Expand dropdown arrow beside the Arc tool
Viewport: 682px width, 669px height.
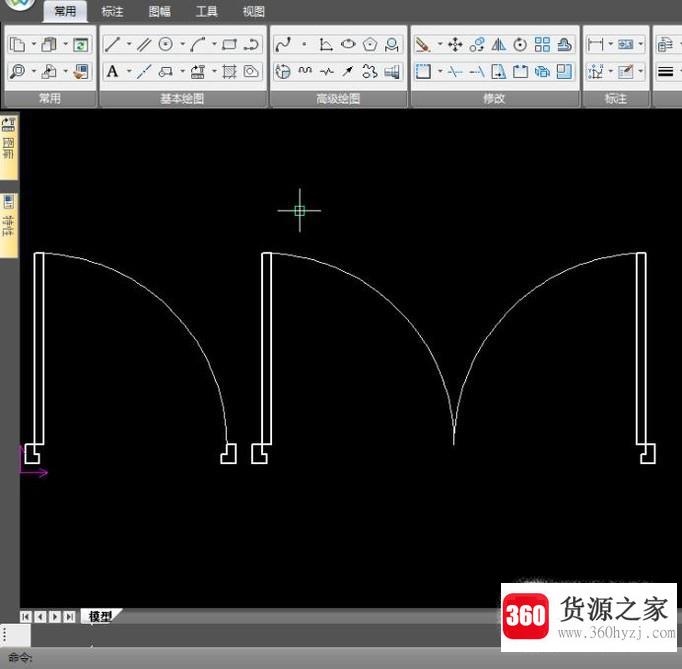tap(214, 44)
